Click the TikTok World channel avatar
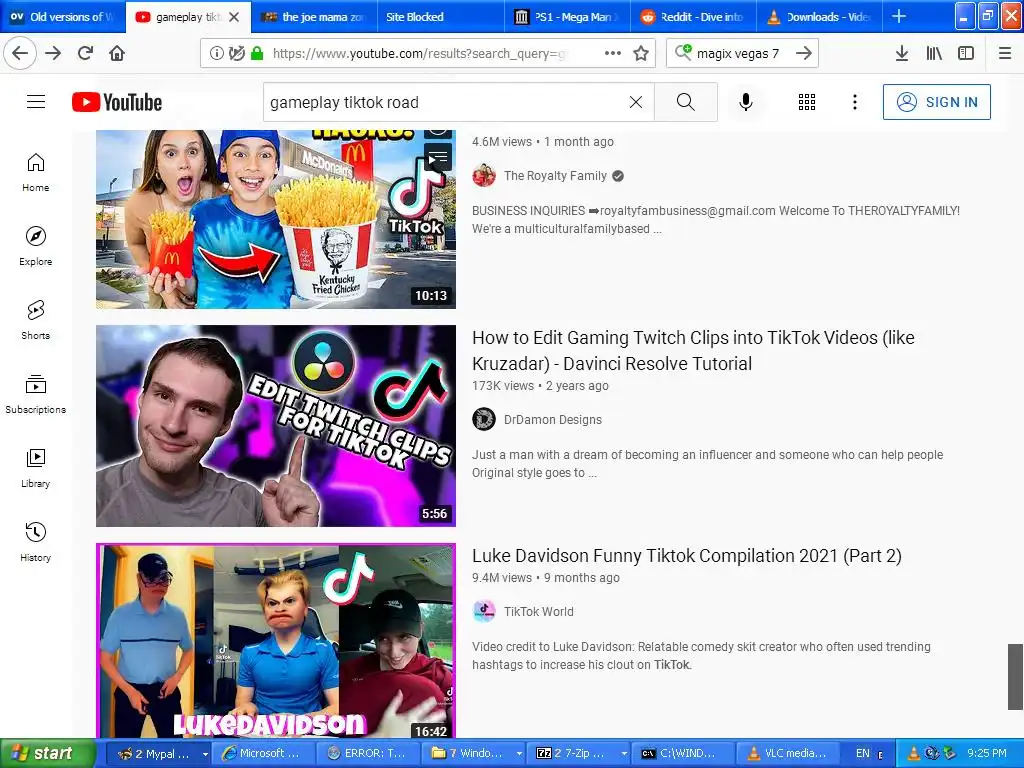This screenshot has height=768, width=1024. click(484, 611)
